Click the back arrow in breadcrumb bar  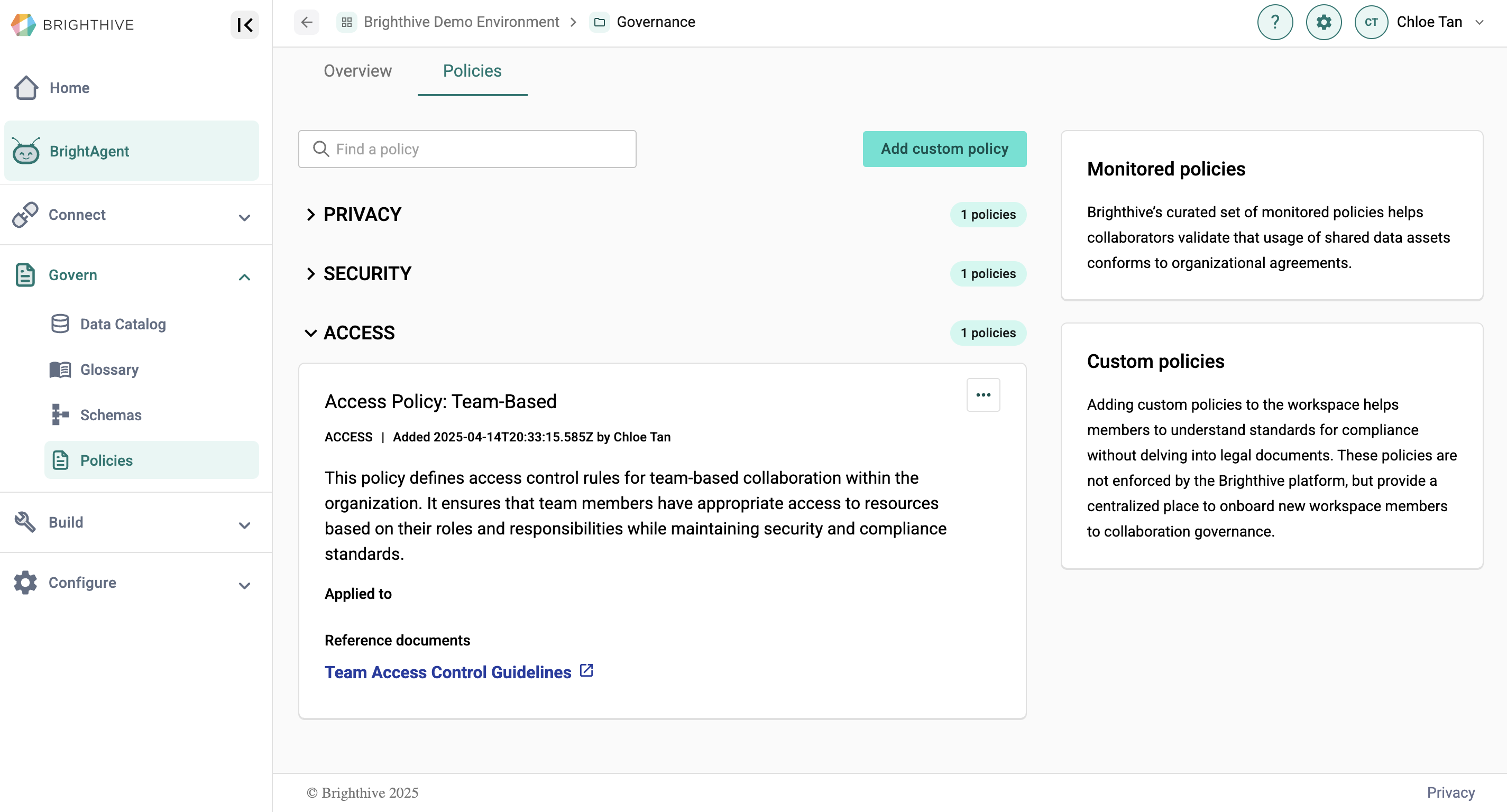point(307,22)
